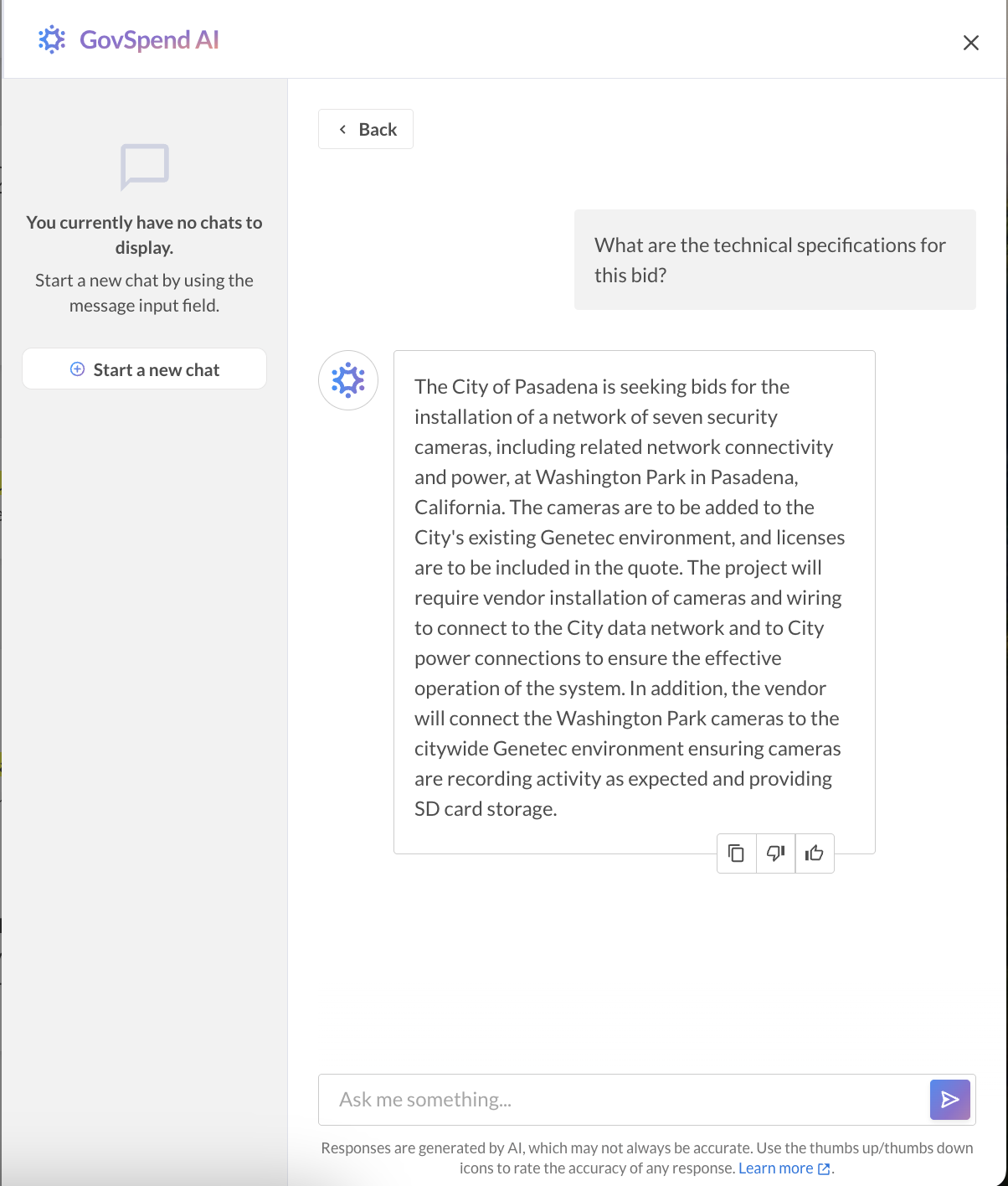Viewport: 1008px width, 1186px height.
Task: Click the plus icon next to Start a new chat
Action: (77, 369)
